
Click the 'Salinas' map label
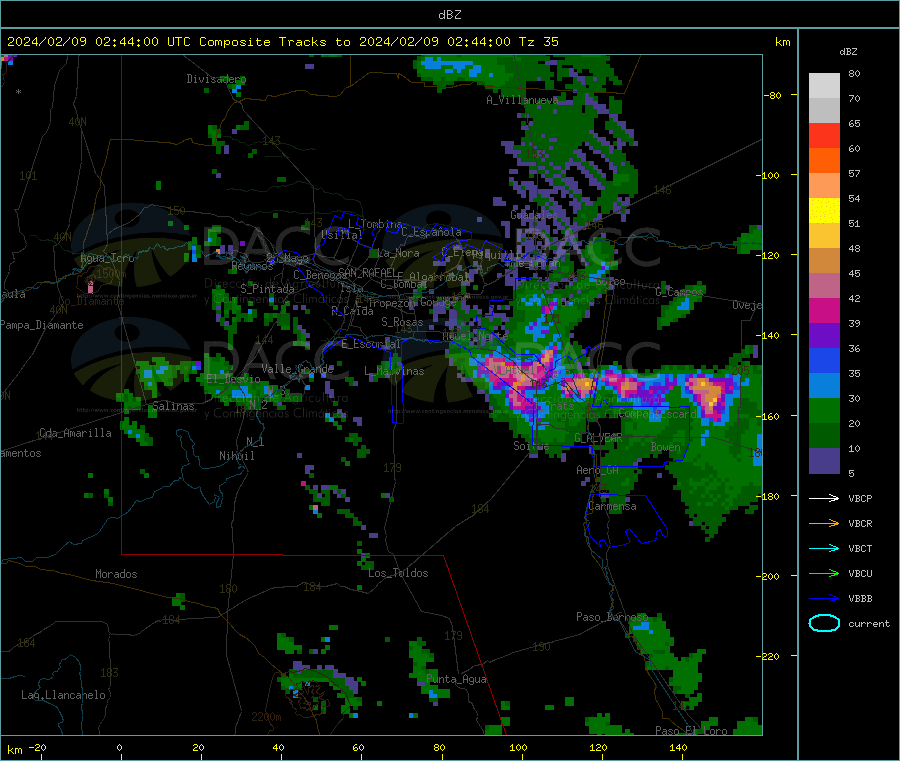[173, 406]
